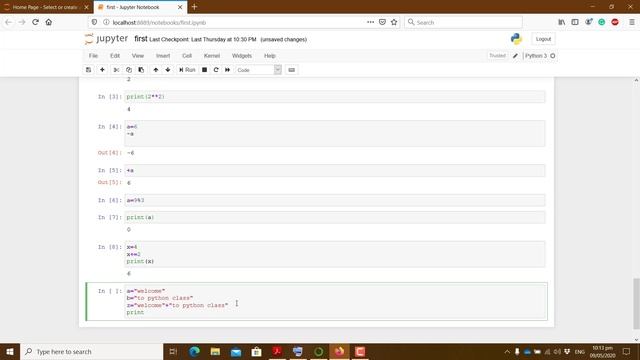This screenshot has height=360, width=640.
Task: Open Task View in the taskbar
Action: (x=173, y=351)
